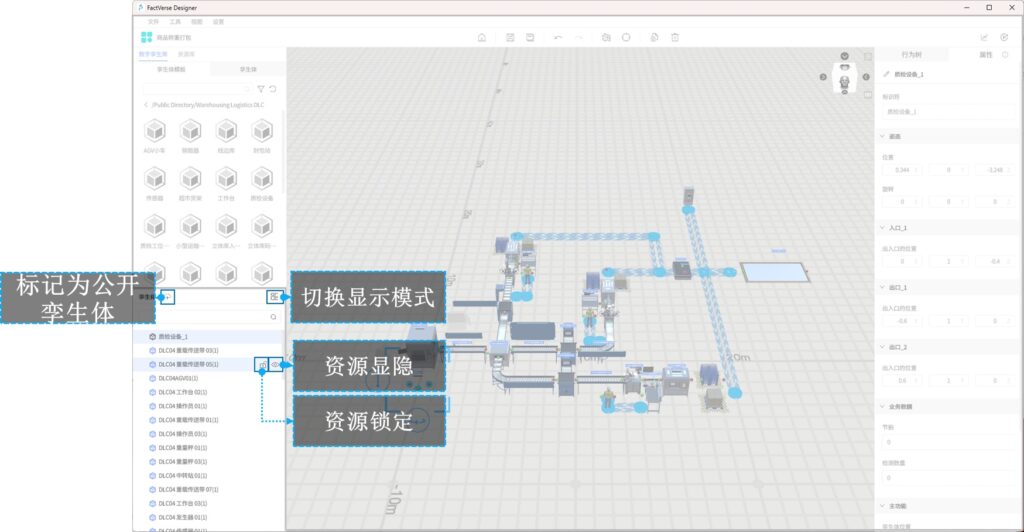Switch to the 孪生体 sub-tab
The height and width of the screenshot is (532, 1024).
coord(247,69)
